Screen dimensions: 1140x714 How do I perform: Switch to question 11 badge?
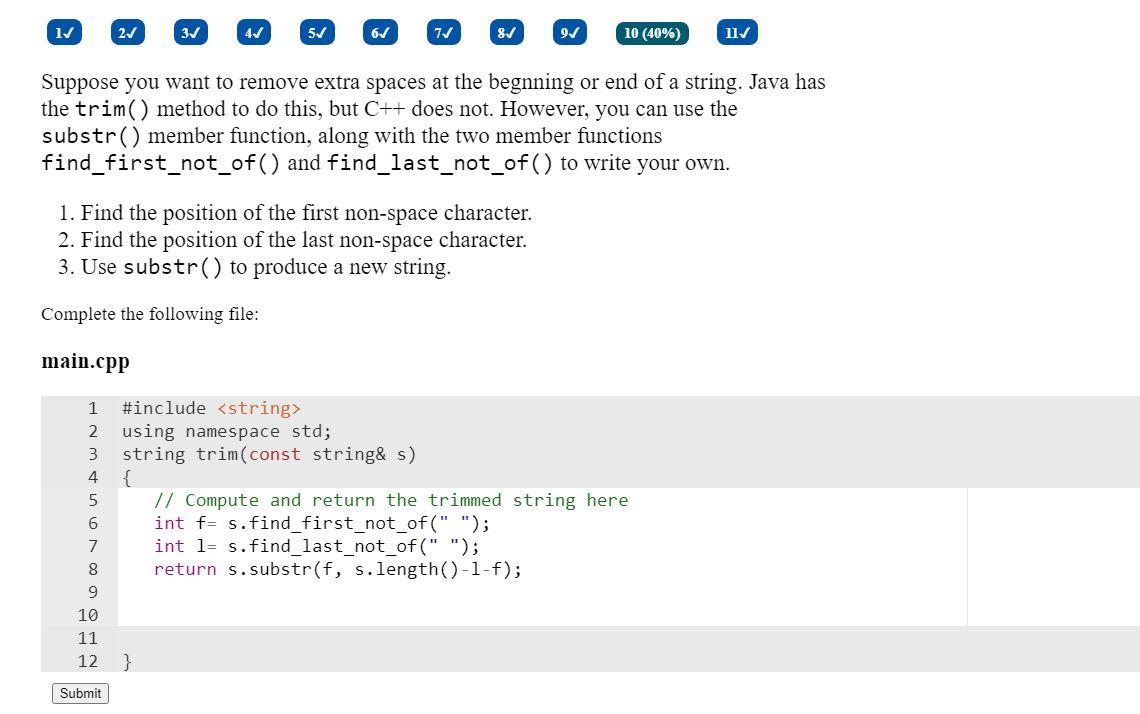pyautogui.click(x=737, y=32)
